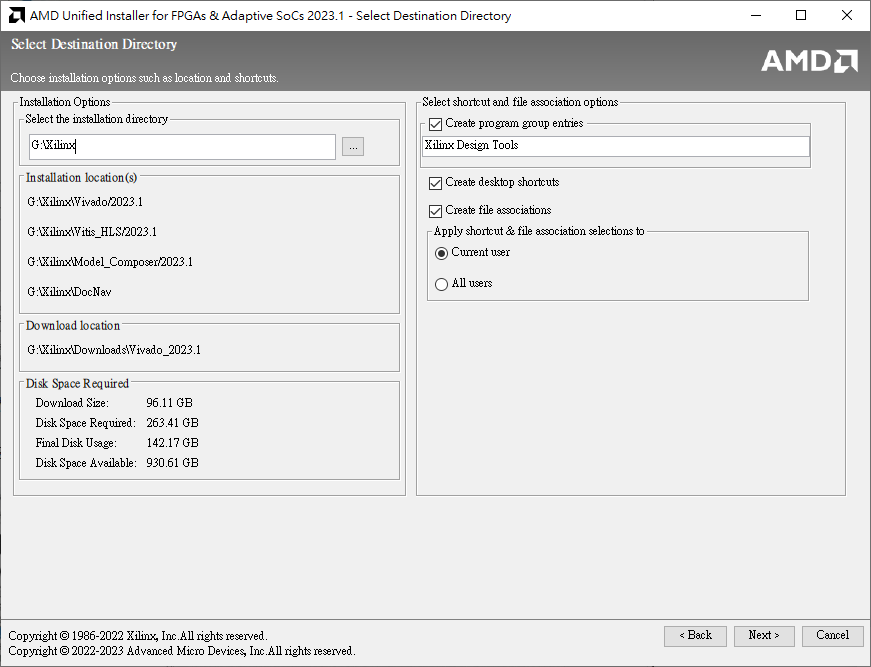
Task: Disable the Create desktop shortcuts checkbox
Action: click(x=435, y=183)
